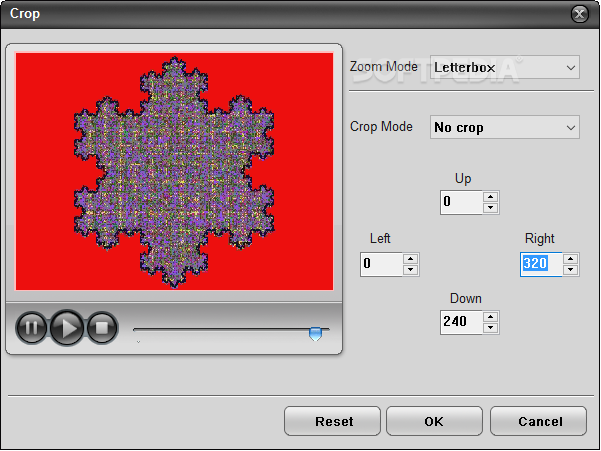Image resolution: width=601 pixels, height=451 pixels.
Task: Stop the video preview
Action: tap(102, 328)
